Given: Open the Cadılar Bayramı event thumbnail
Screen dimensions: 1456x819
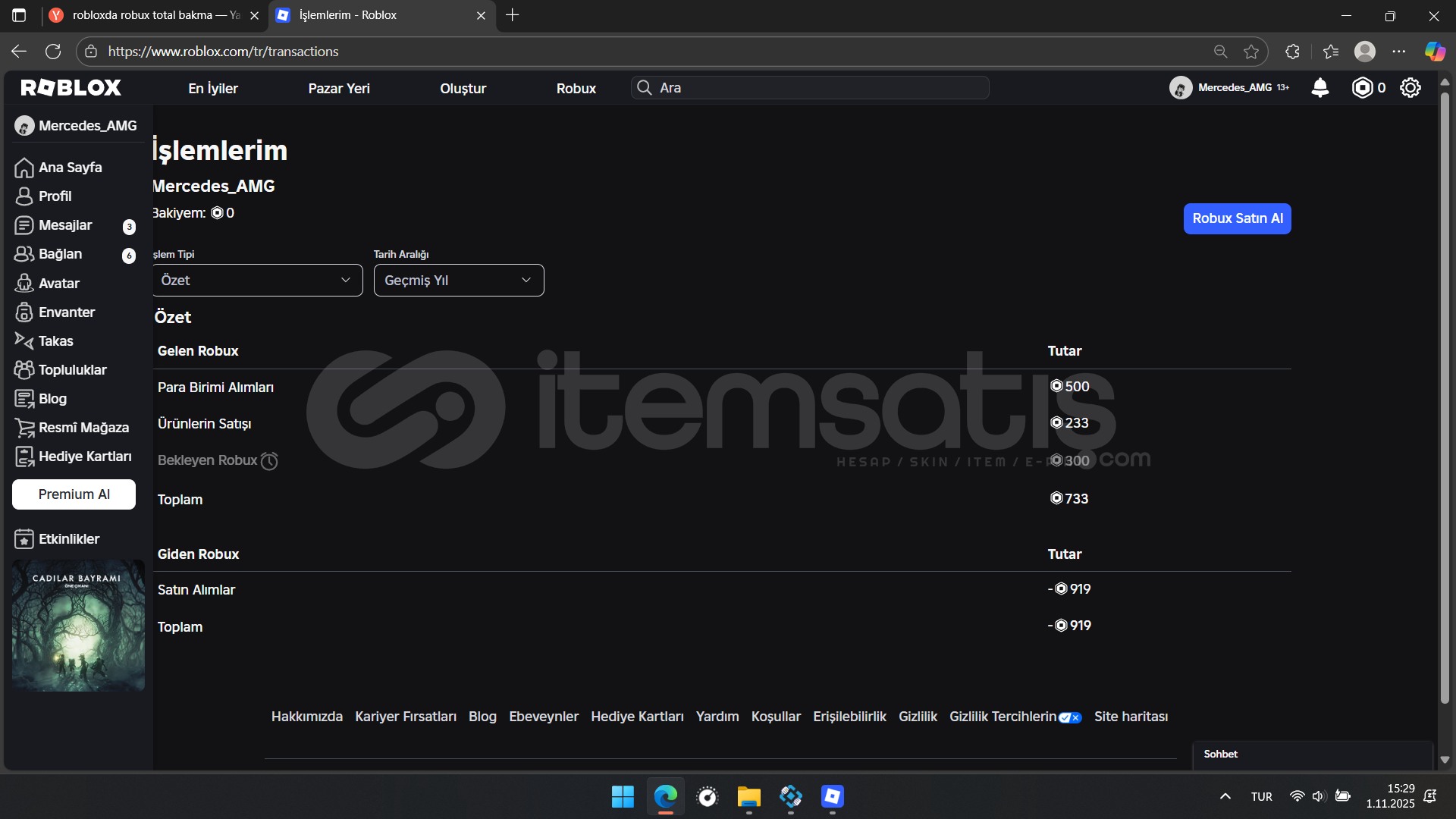Looking at the screenshot, I should pyautogui.click(x=78, y=626).
